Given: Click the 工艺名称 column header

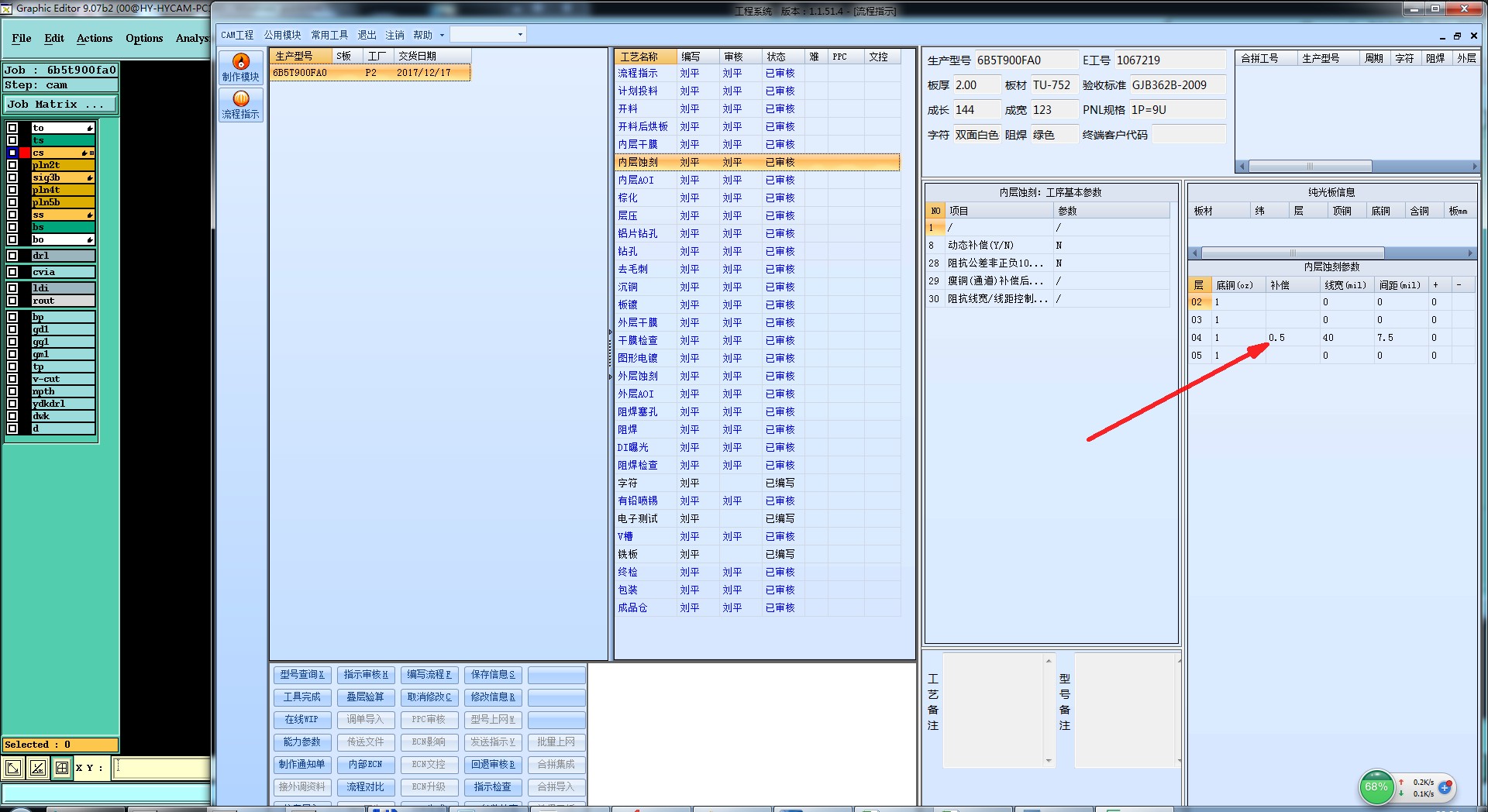Looking at the screenshot, I should click(x=646, y=57).
